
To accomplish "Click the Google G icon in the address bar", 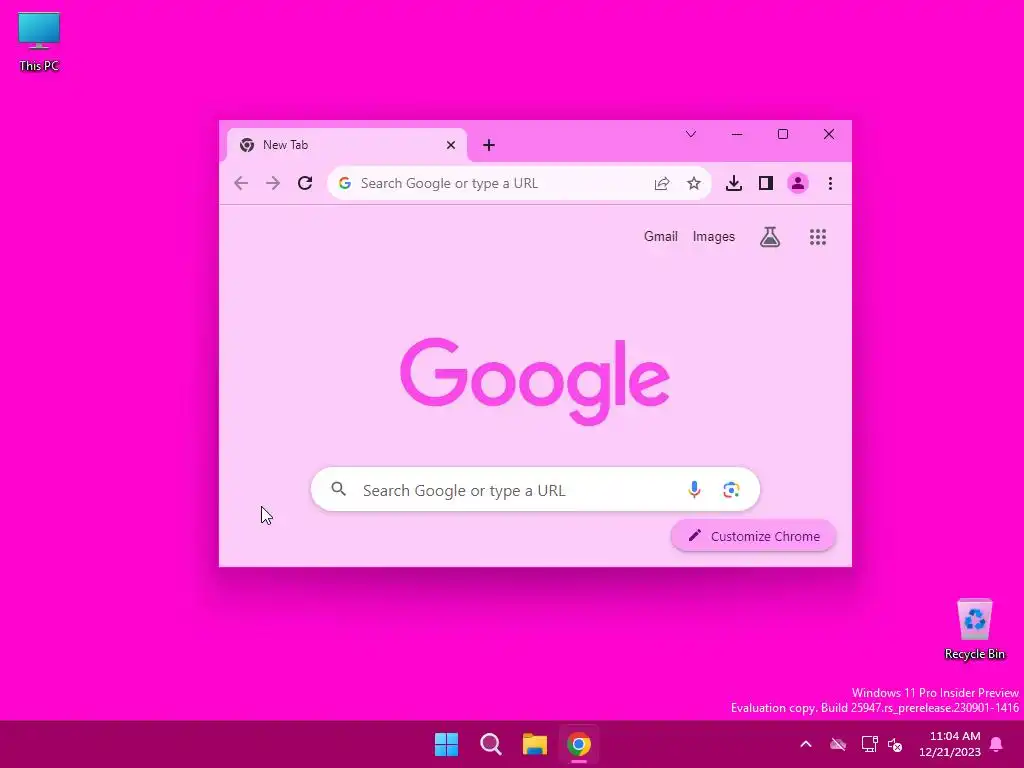I will coord(345,184).
